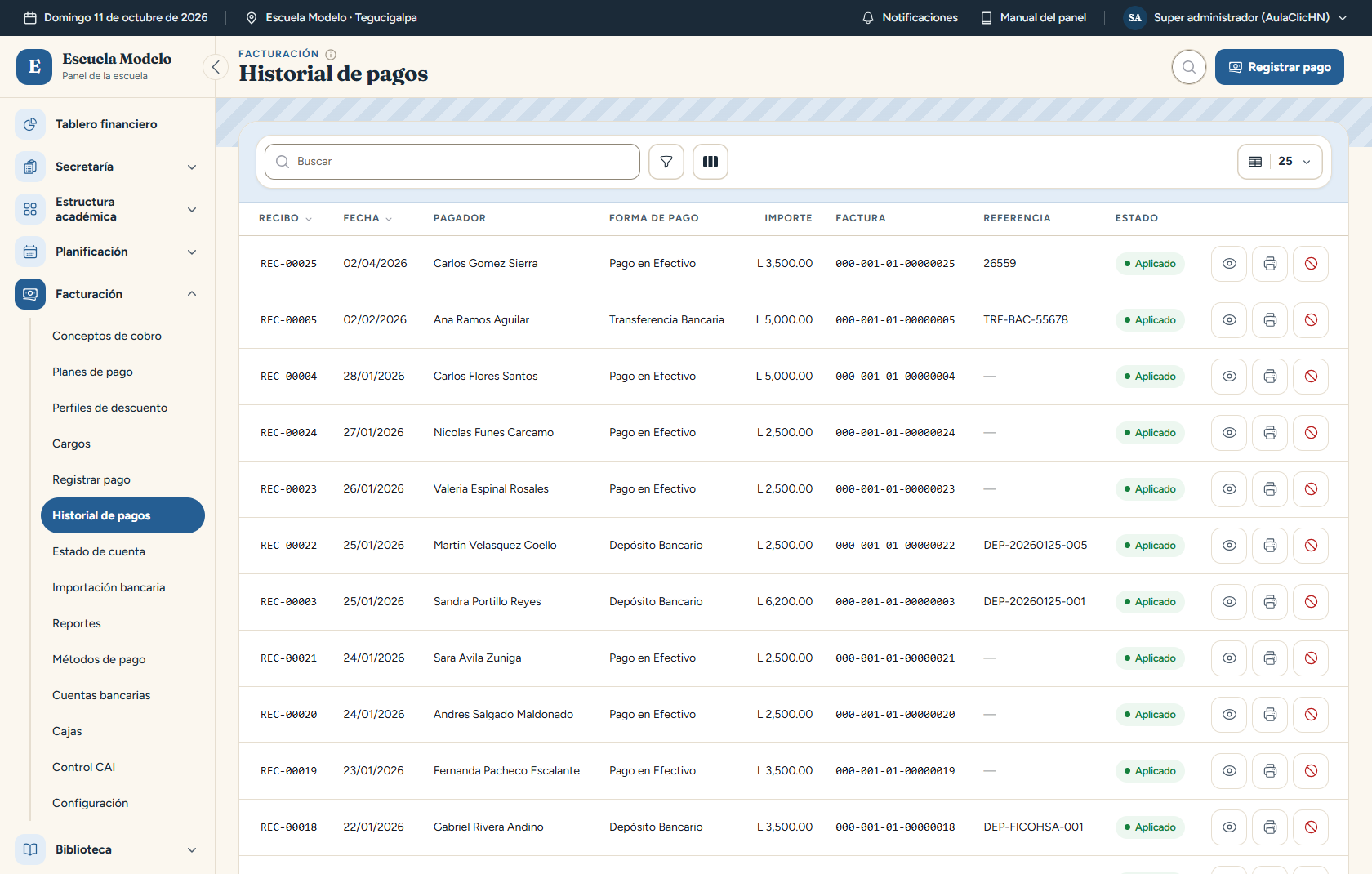Screen dimensions: 1372x874
Task: Print receipt REC-00005
Action: [x=1270, y=320]
